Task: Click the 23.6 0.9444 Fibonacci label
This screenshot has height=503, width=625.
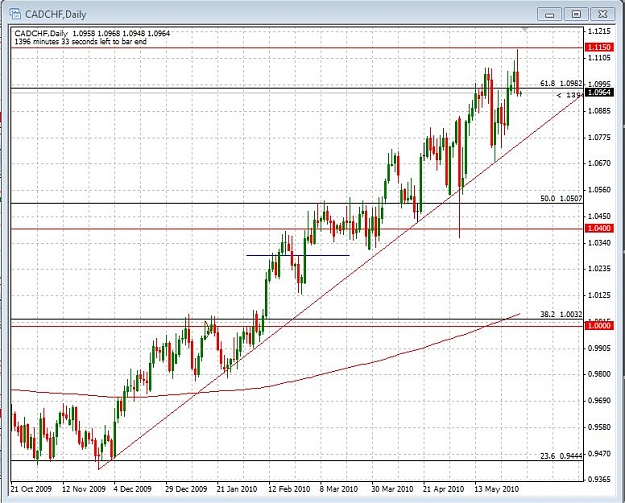Action: coord(561,456)
